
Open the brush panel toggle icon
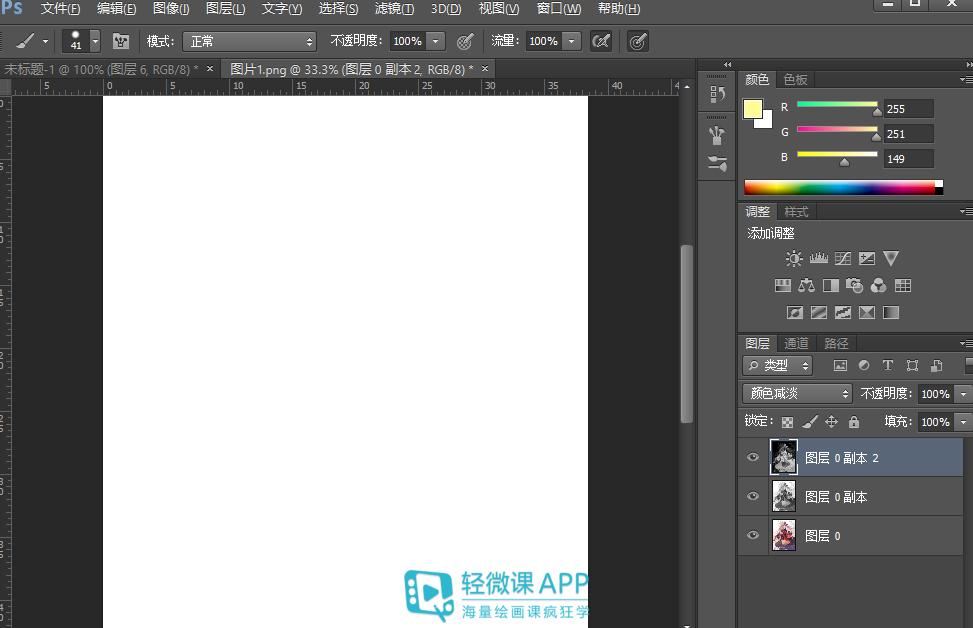(x=121, y=41)
